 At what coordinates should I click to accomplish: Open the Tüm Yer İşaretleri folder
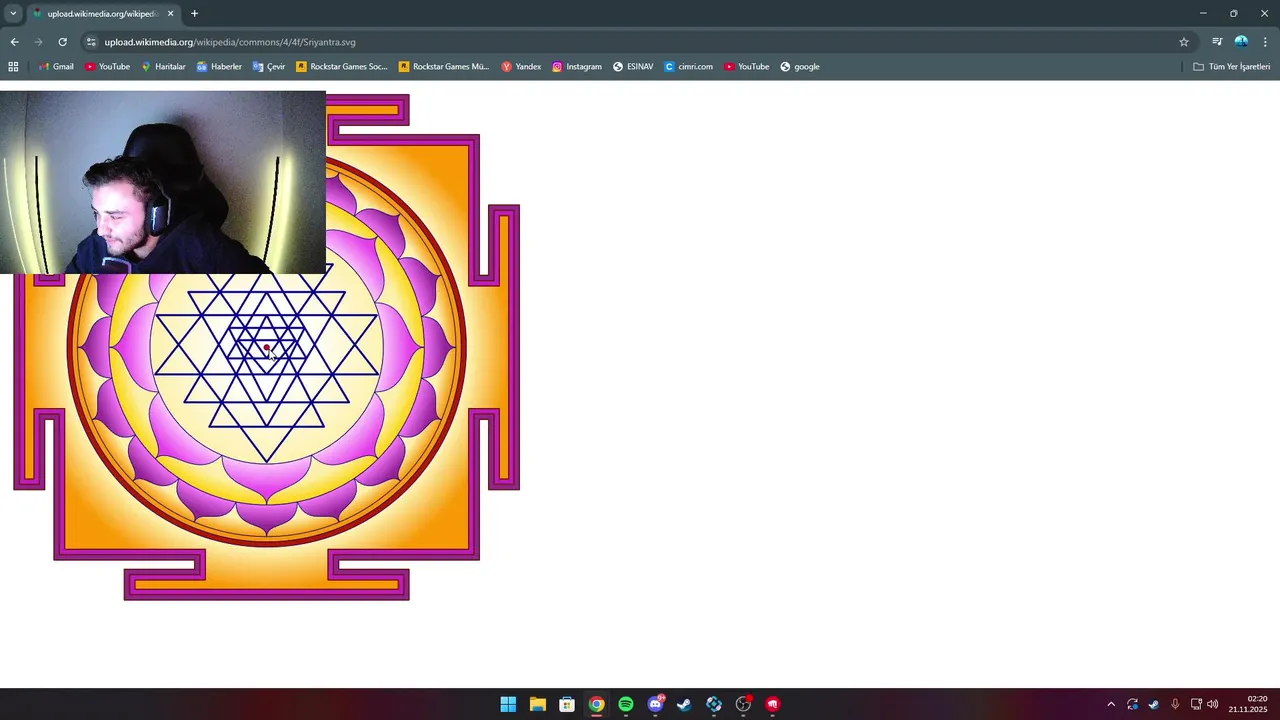click(x=1232, y=67)
